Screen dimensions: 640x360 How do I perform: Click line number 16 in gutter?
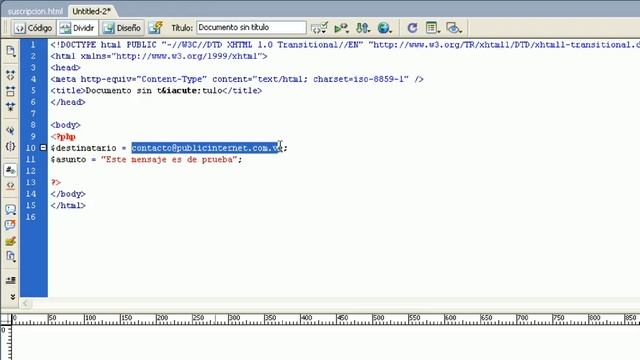coord(31,217)
